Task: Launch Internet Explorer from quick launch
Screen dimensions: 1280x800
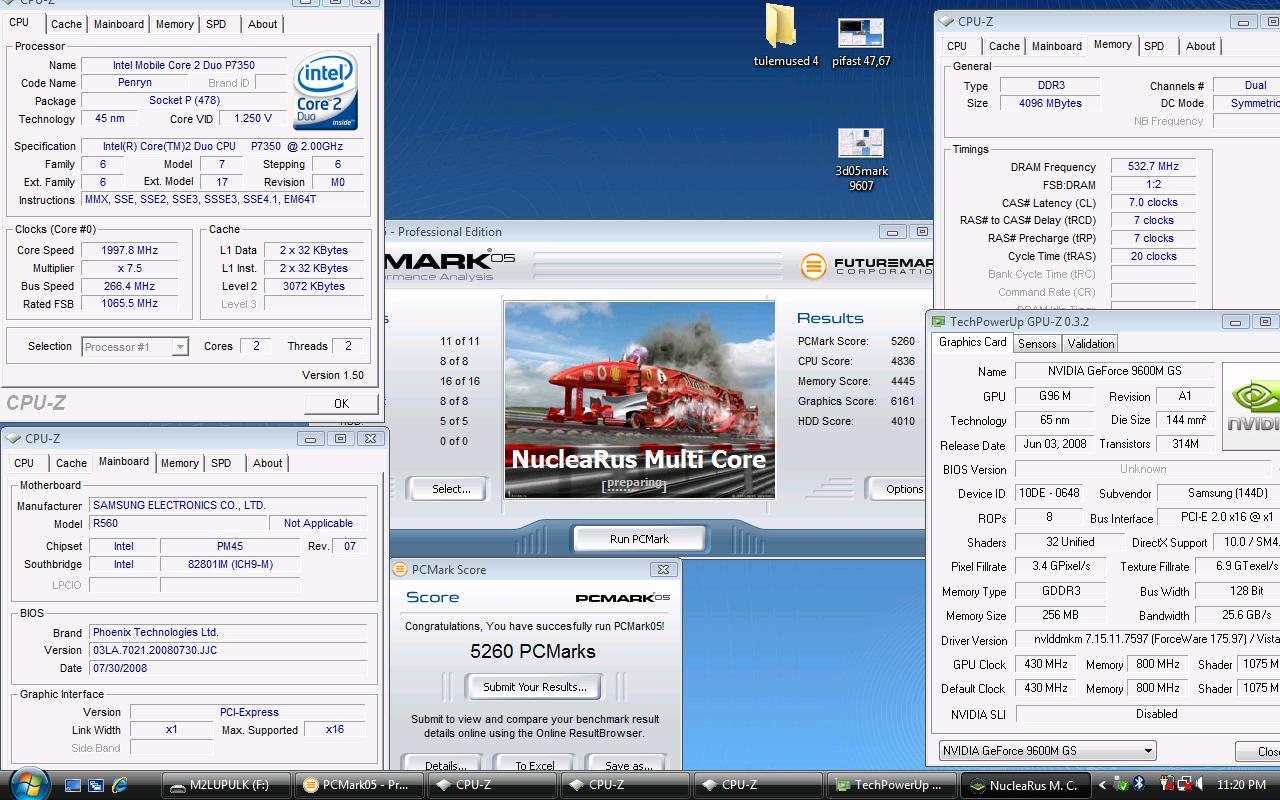Action: click(x=120, y=785)
